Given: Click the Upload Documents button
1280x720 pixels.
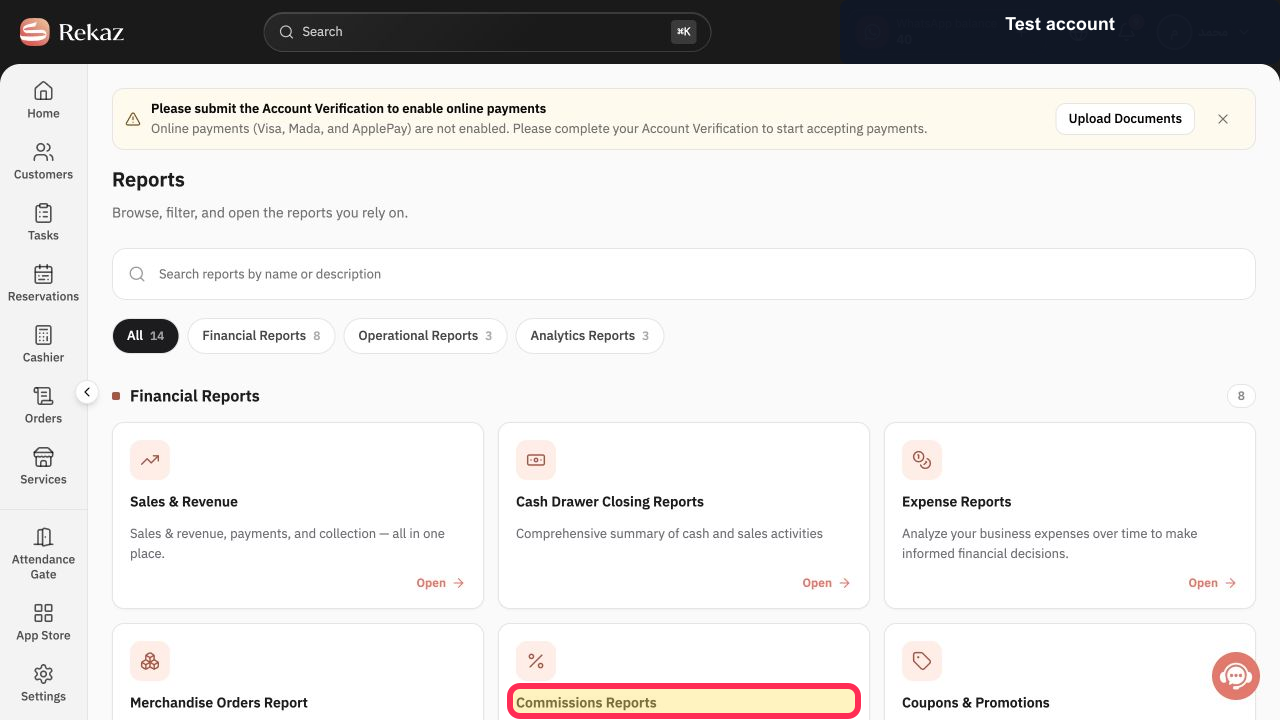Looking at the screenshot, I should [1125, 119].
